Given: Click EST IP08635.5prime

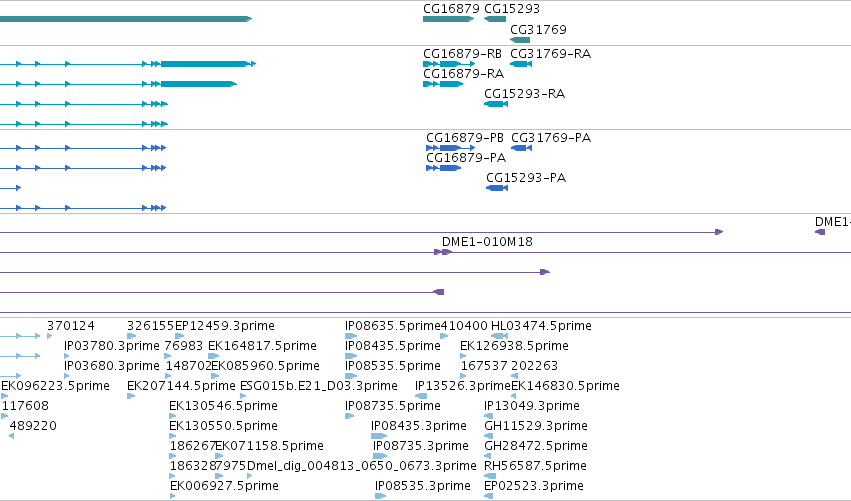Looking at the screenshot, I should click(x=393, y=326).
